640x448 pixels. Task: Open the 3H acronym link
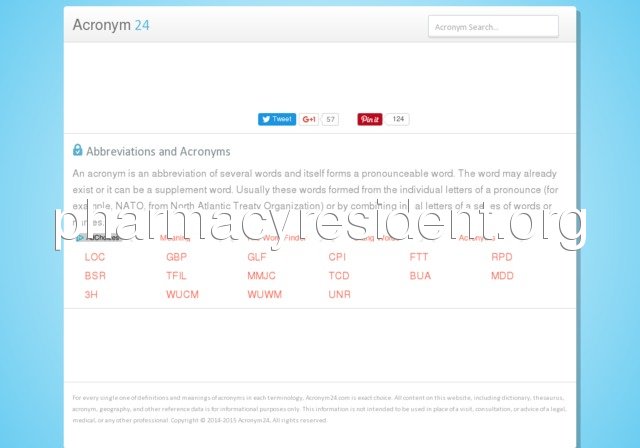(x=91, y=295)
